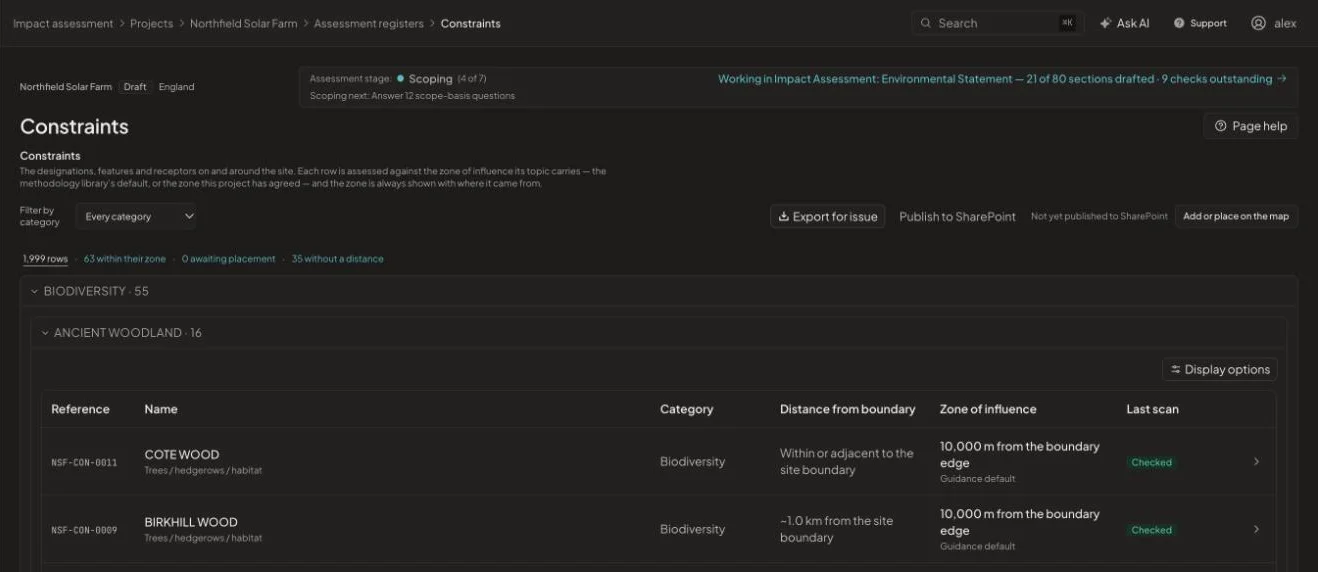Go to Impact assessment breadcrumb
The height and width of the screenshot is (572, 1318).
63,23
